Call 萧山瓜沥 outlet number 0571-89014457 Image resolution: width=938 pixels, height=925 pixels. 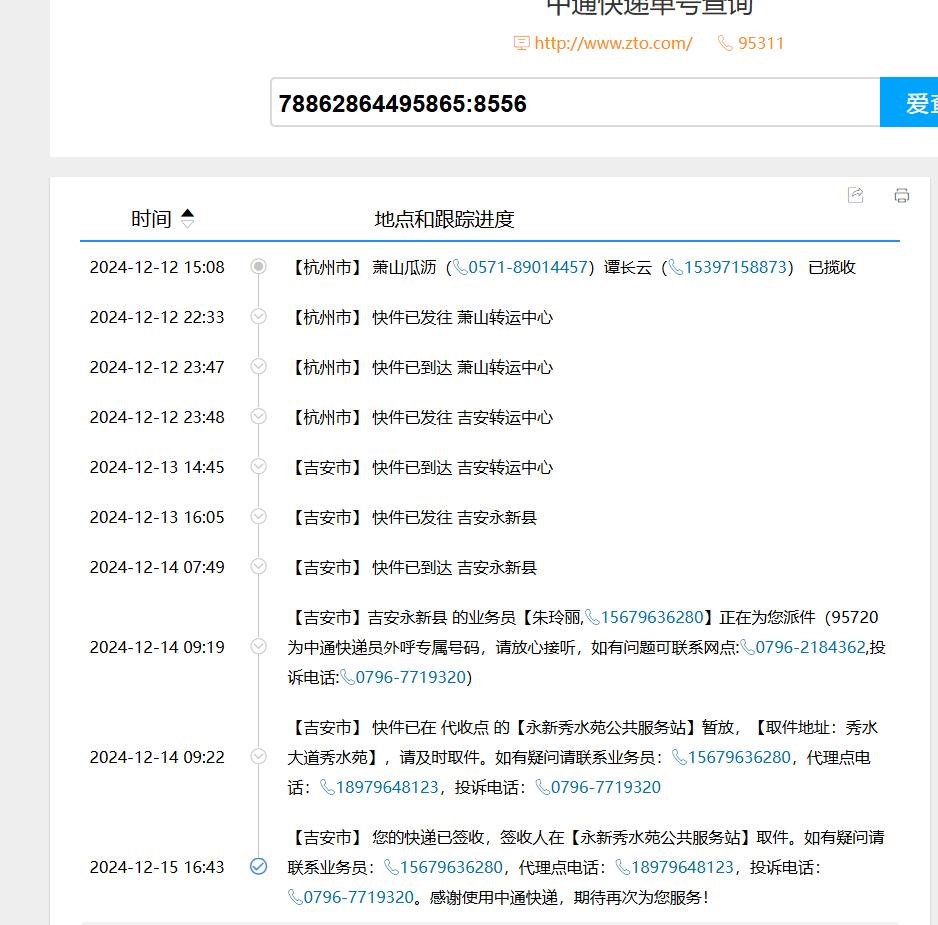coord(528,267)
